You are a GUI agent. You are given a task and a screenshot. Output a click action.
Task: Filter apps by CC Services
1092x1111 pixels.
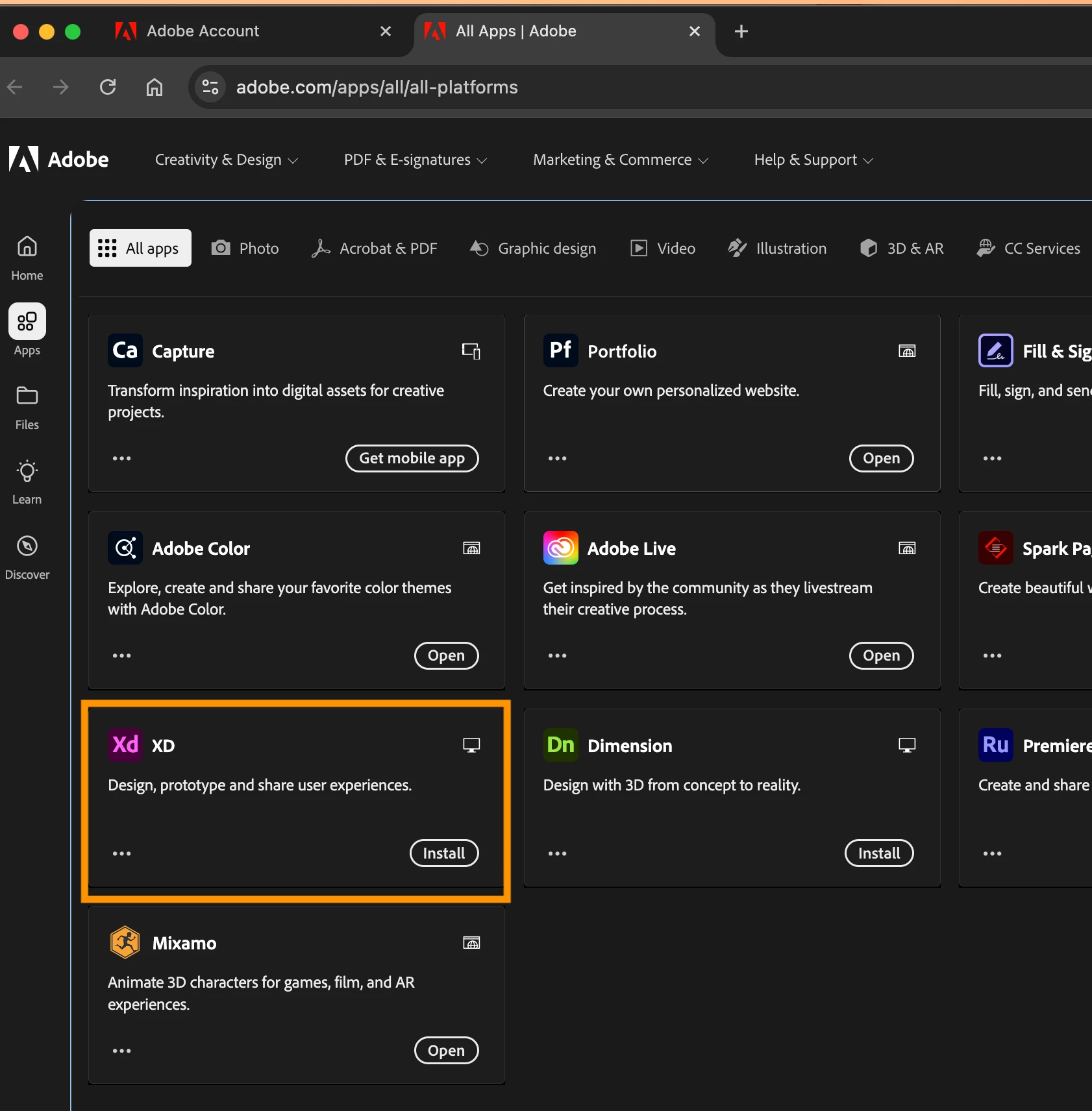point(1028,248)
